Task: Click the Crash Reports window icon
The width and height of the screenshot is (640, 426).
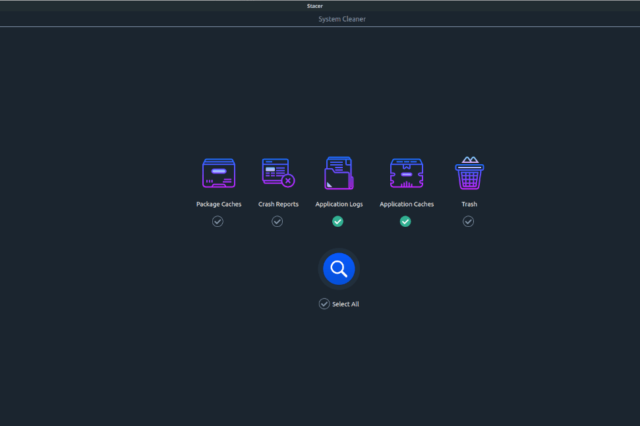Action: tap(278, 173)
